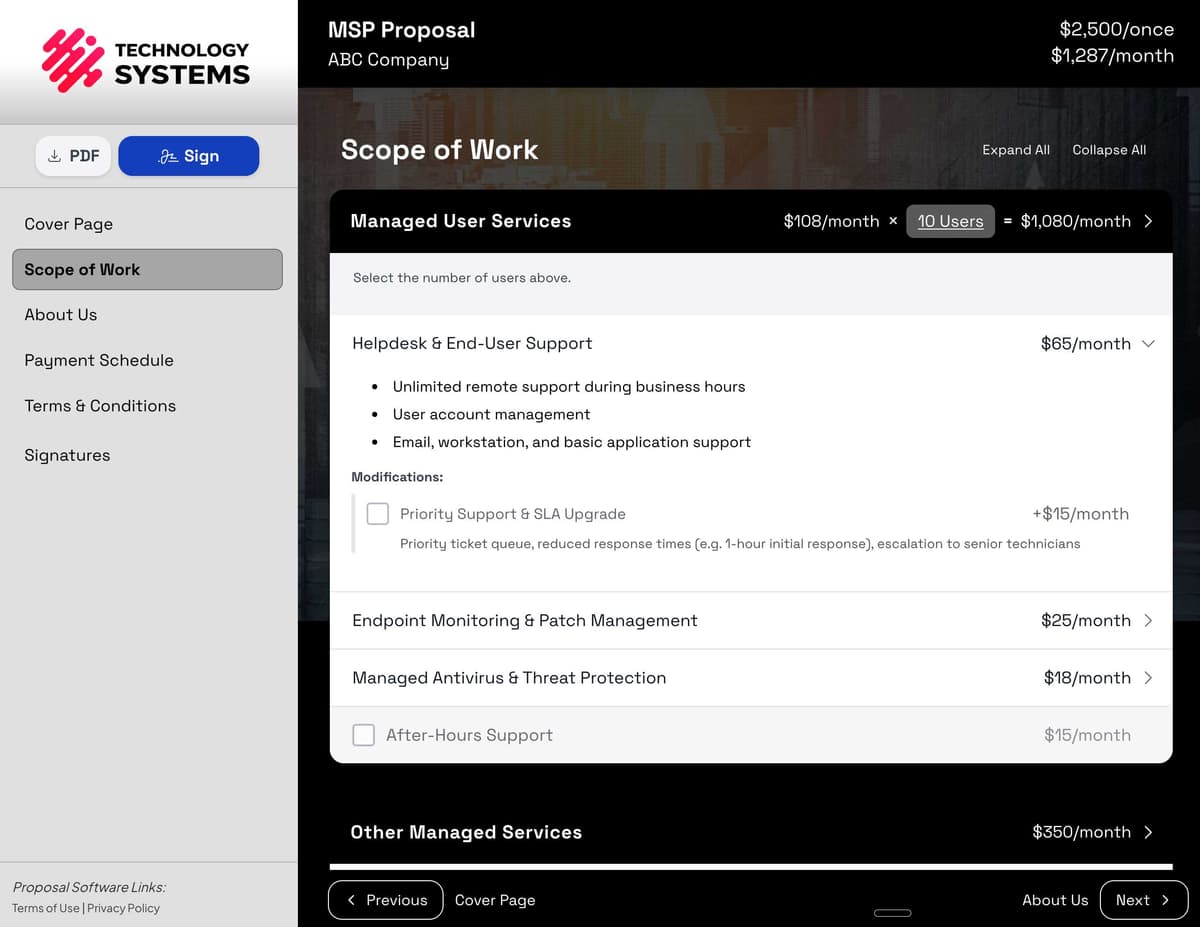1200x927 pixels.
Task: Check the After-Hours Support option
Action: [363, 734]
